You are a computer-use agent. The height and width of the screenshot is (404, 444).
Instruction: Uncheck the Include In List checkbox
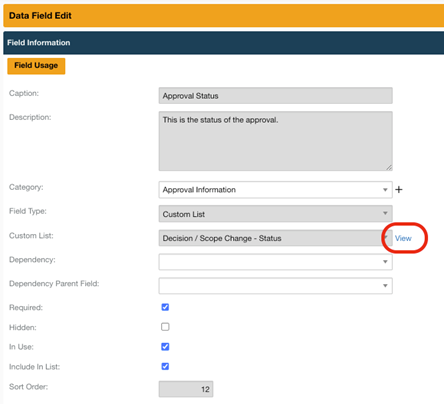(165, 366)
